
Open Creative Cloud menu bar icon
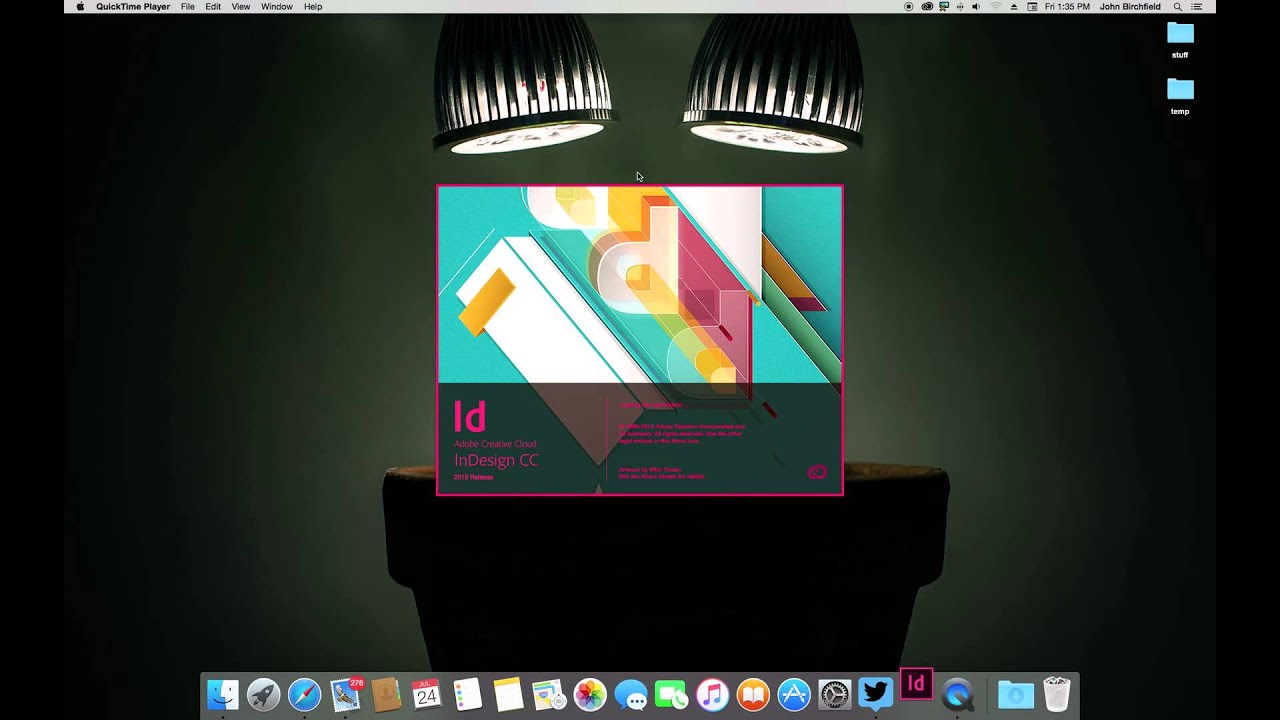[927, 6]
